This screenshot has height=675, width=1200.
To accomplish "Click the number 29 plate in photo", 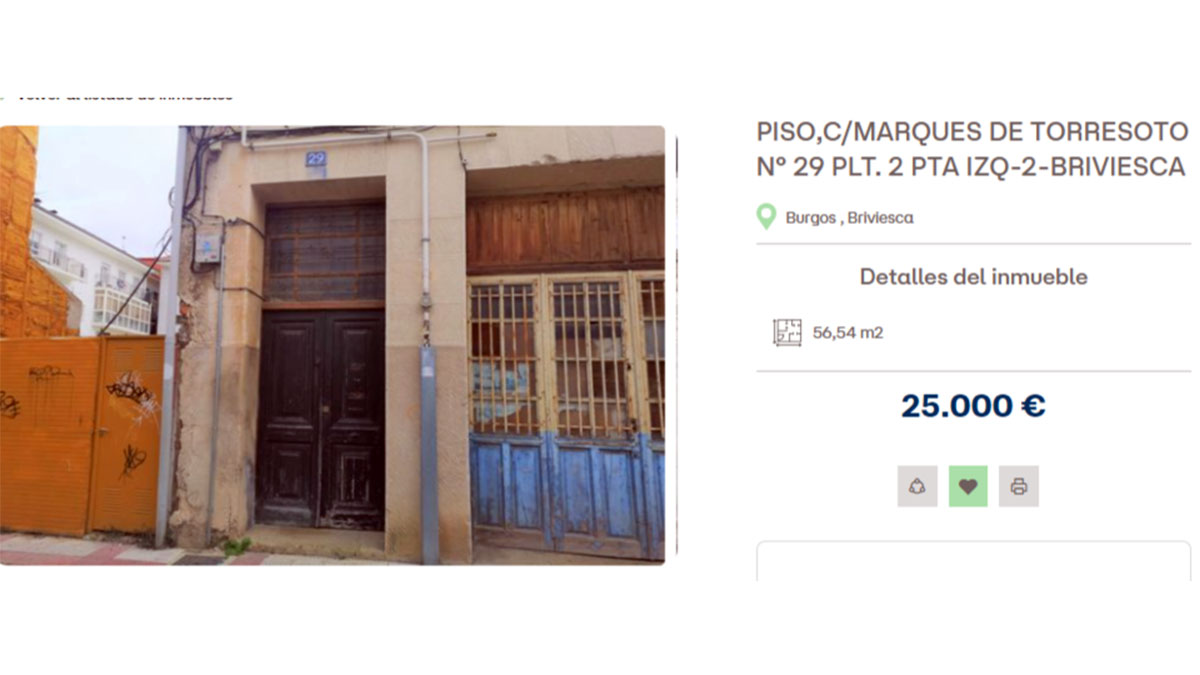I will click(x=316, y=158).
